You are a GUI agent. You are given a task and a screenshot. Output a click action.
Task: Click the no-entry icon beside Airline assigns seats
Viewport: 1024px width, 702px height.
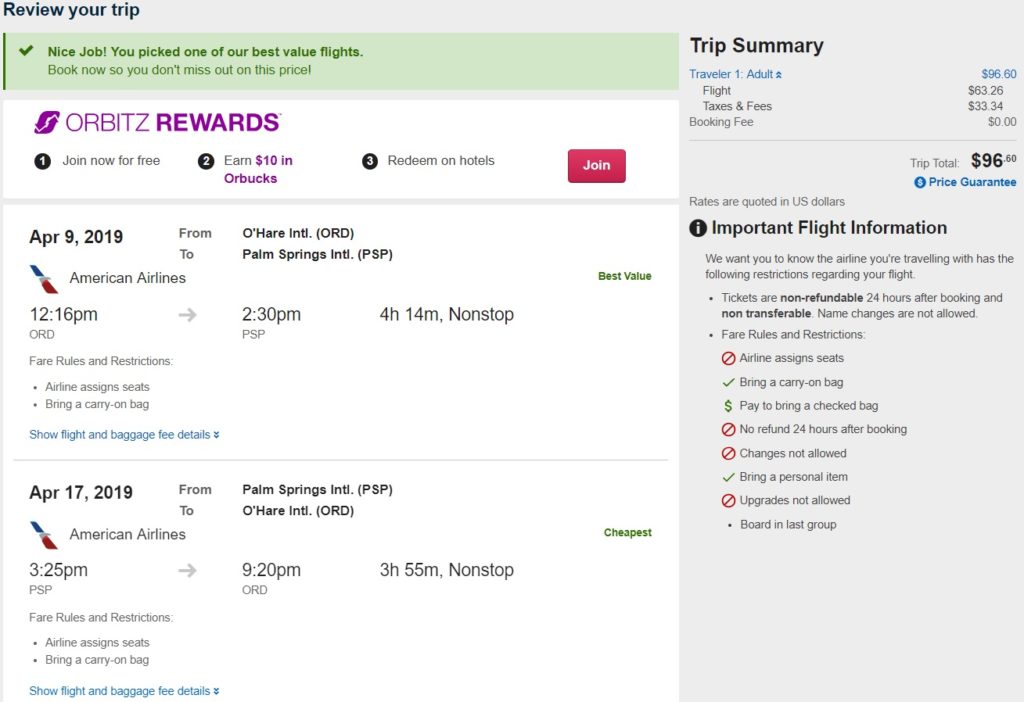click(x=728, y=359)
